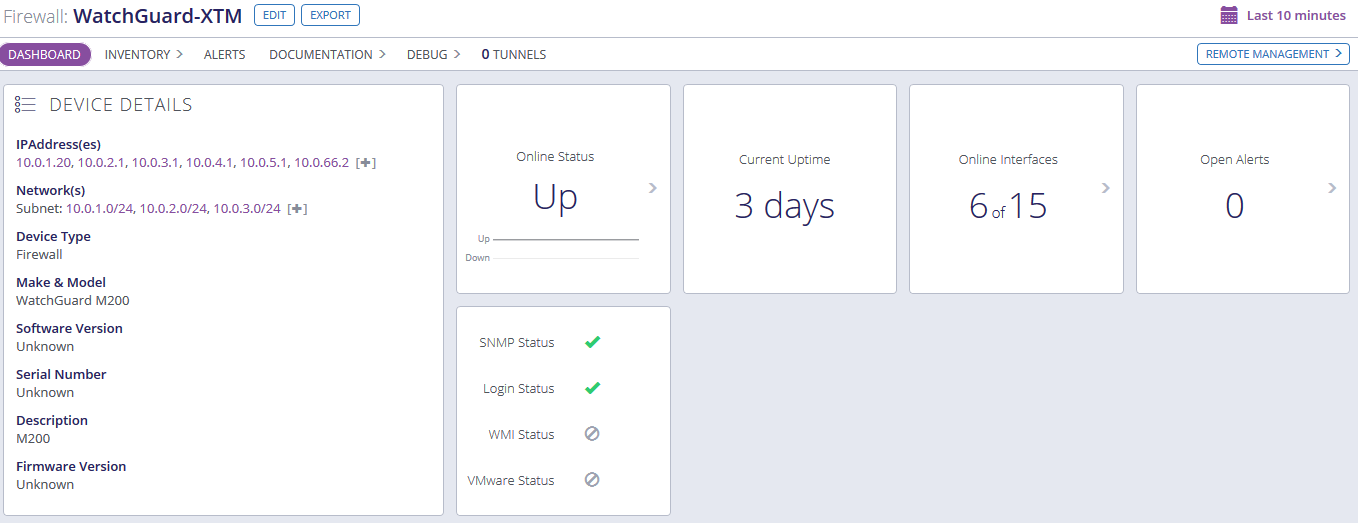Open IP address 10.0.66.2 link

[x=321, y=163]
